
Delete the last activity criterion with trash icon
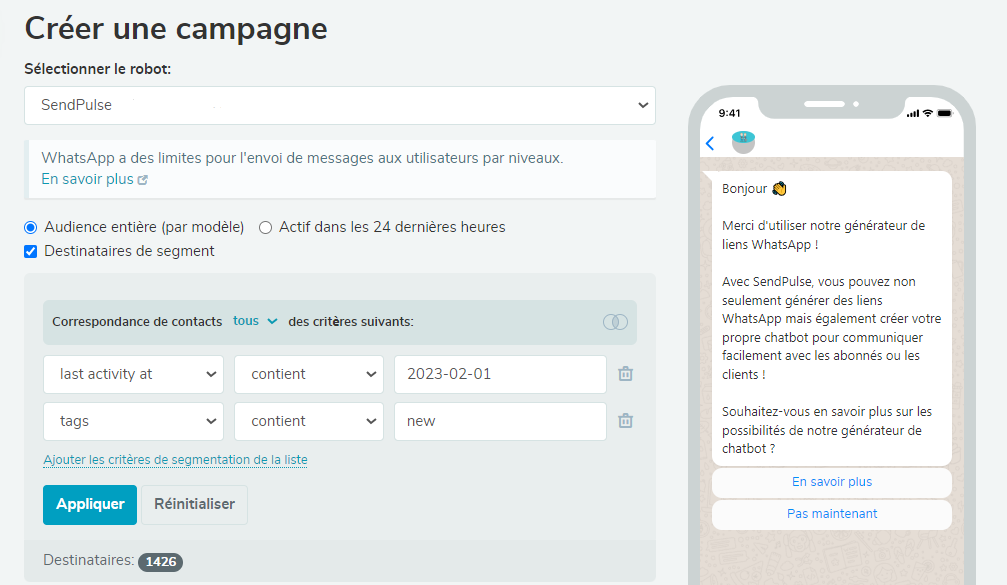click(625, 373)
